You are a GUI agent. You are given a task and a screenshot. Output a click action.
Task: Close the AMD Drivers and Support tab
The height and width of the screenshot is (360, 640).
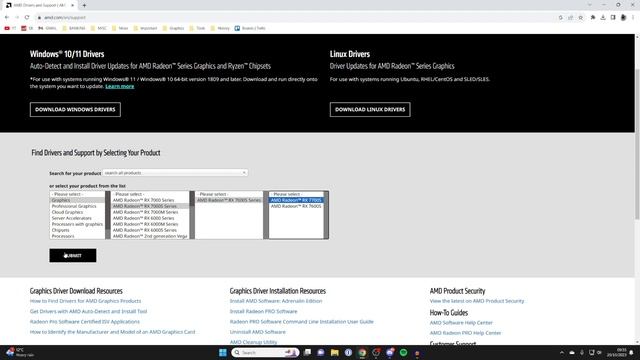click(x=73, y=5)
